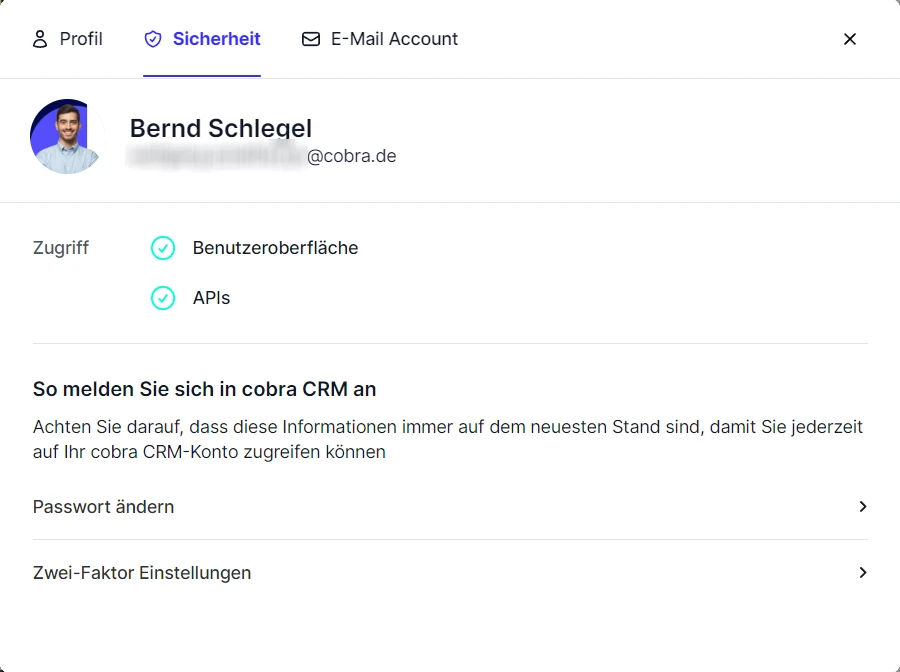
Task: Click the Profil person icon
Action: 40,38
